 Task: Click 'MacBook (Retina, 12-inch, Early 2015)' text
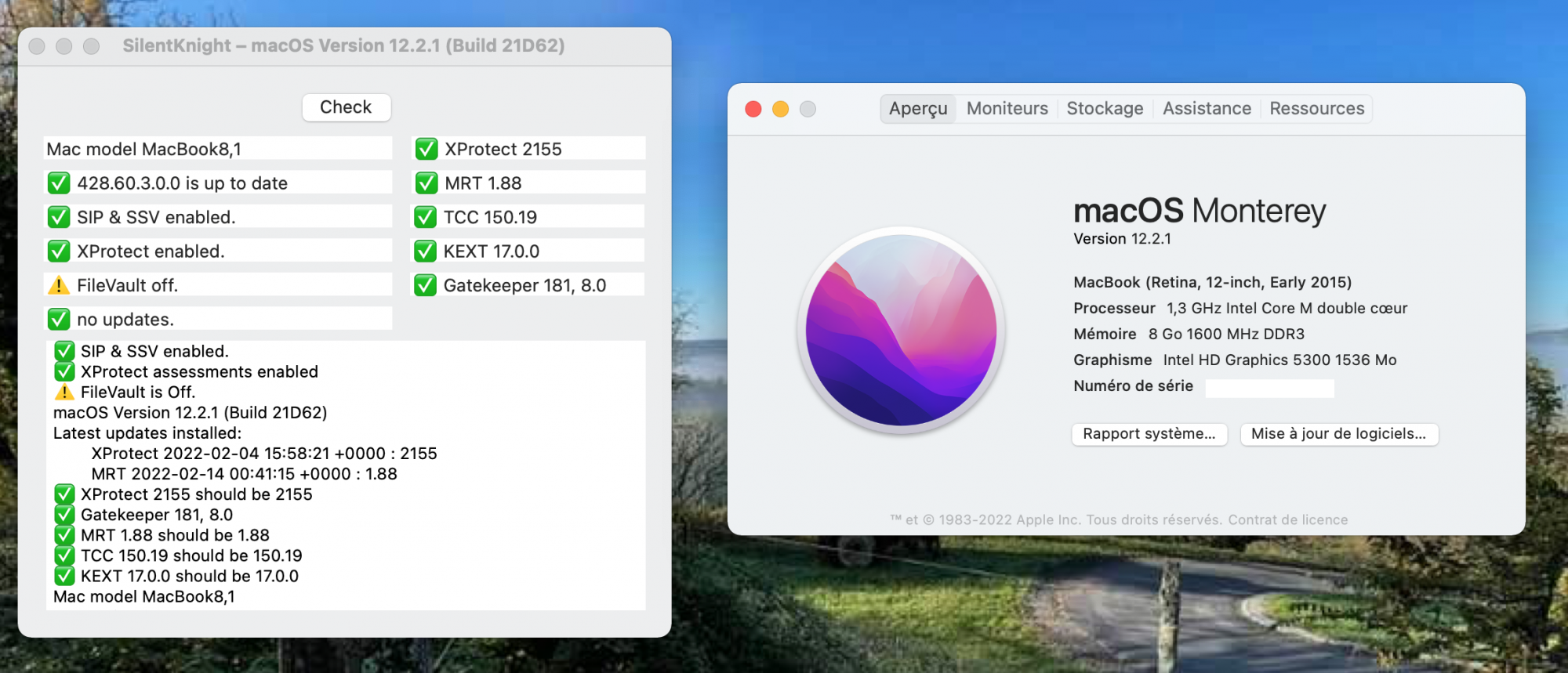coord(1213,282)
